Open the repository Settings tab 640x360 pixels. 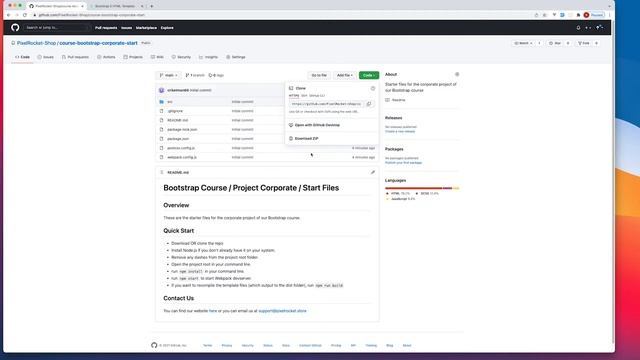(236, 57)
